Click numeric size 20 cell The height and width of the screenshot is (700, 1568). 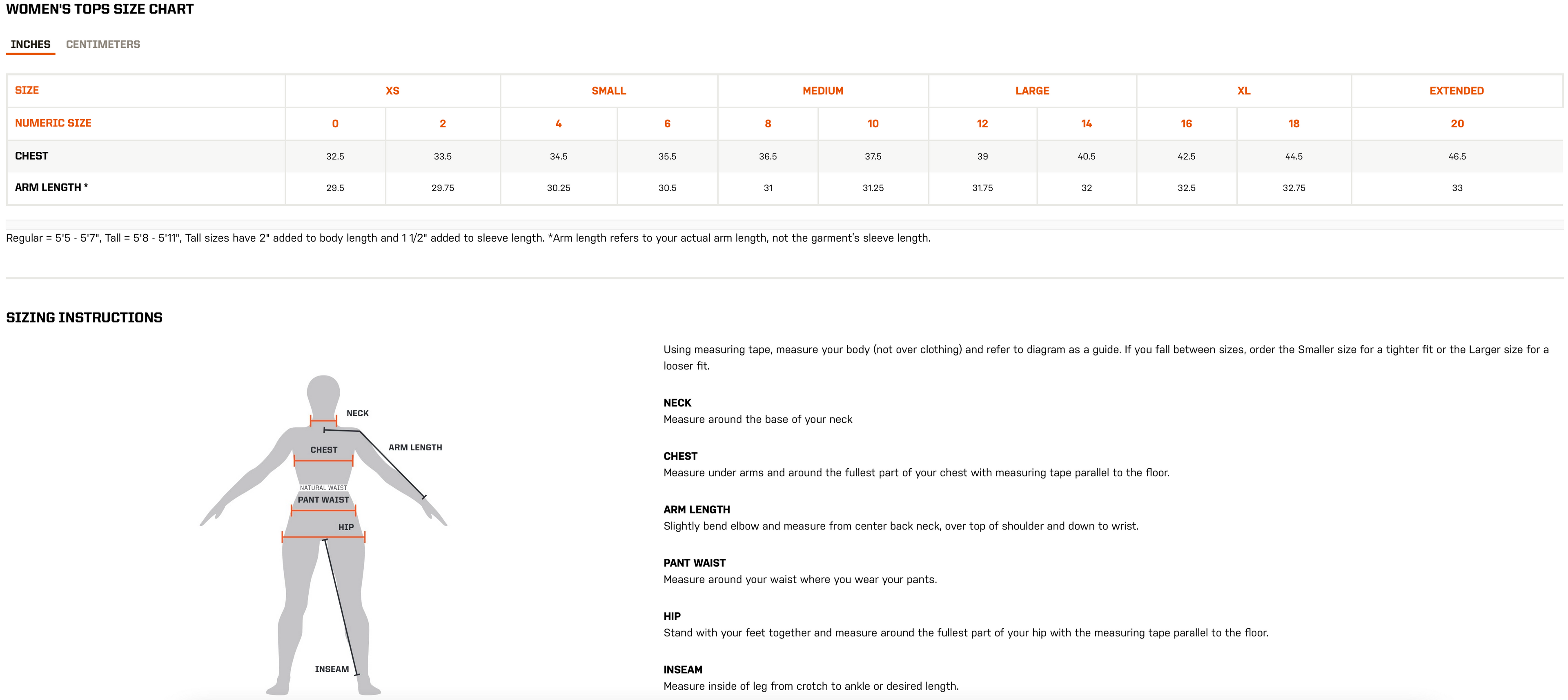[1457, 124]
